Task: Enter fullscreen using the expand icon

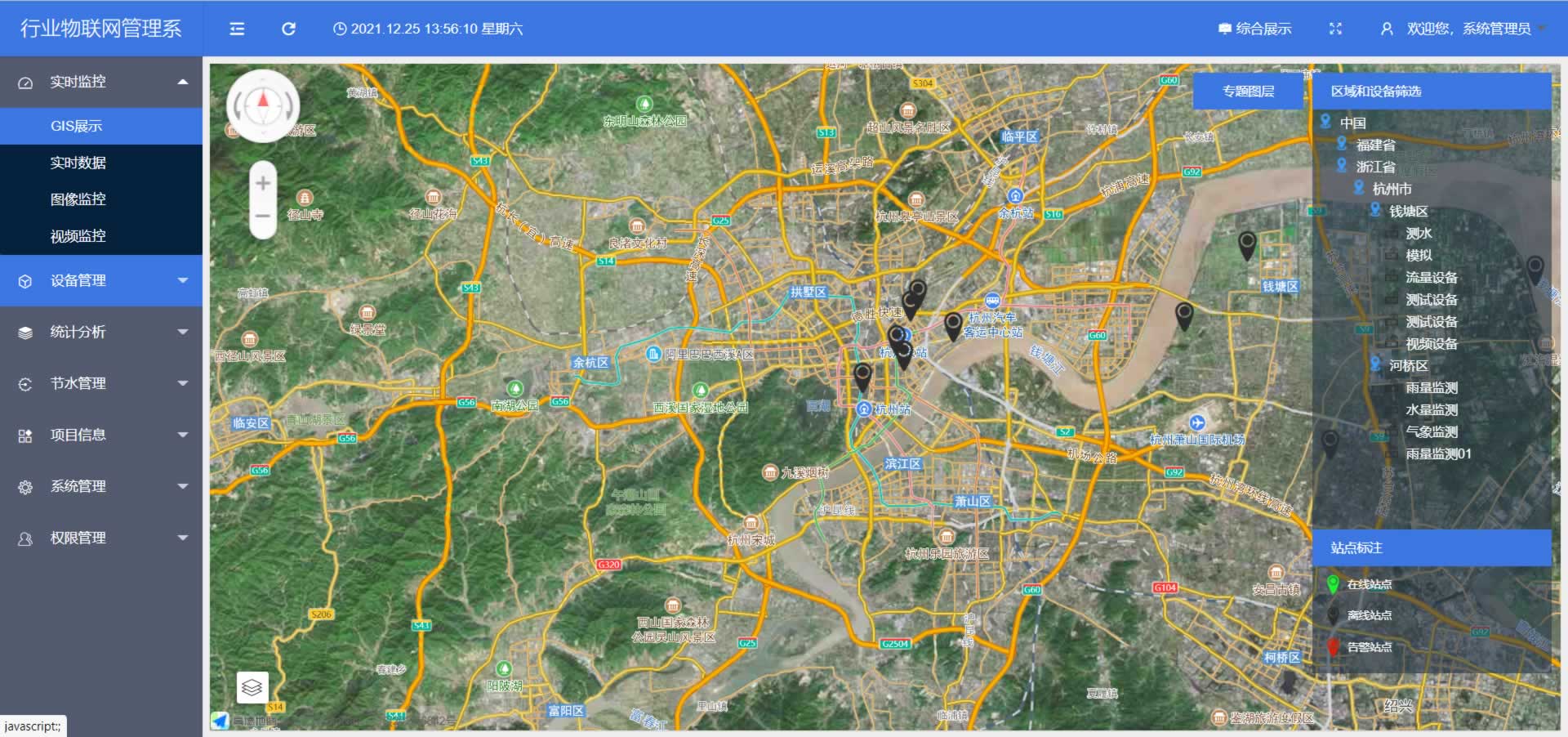Action: coord(1335,29)
